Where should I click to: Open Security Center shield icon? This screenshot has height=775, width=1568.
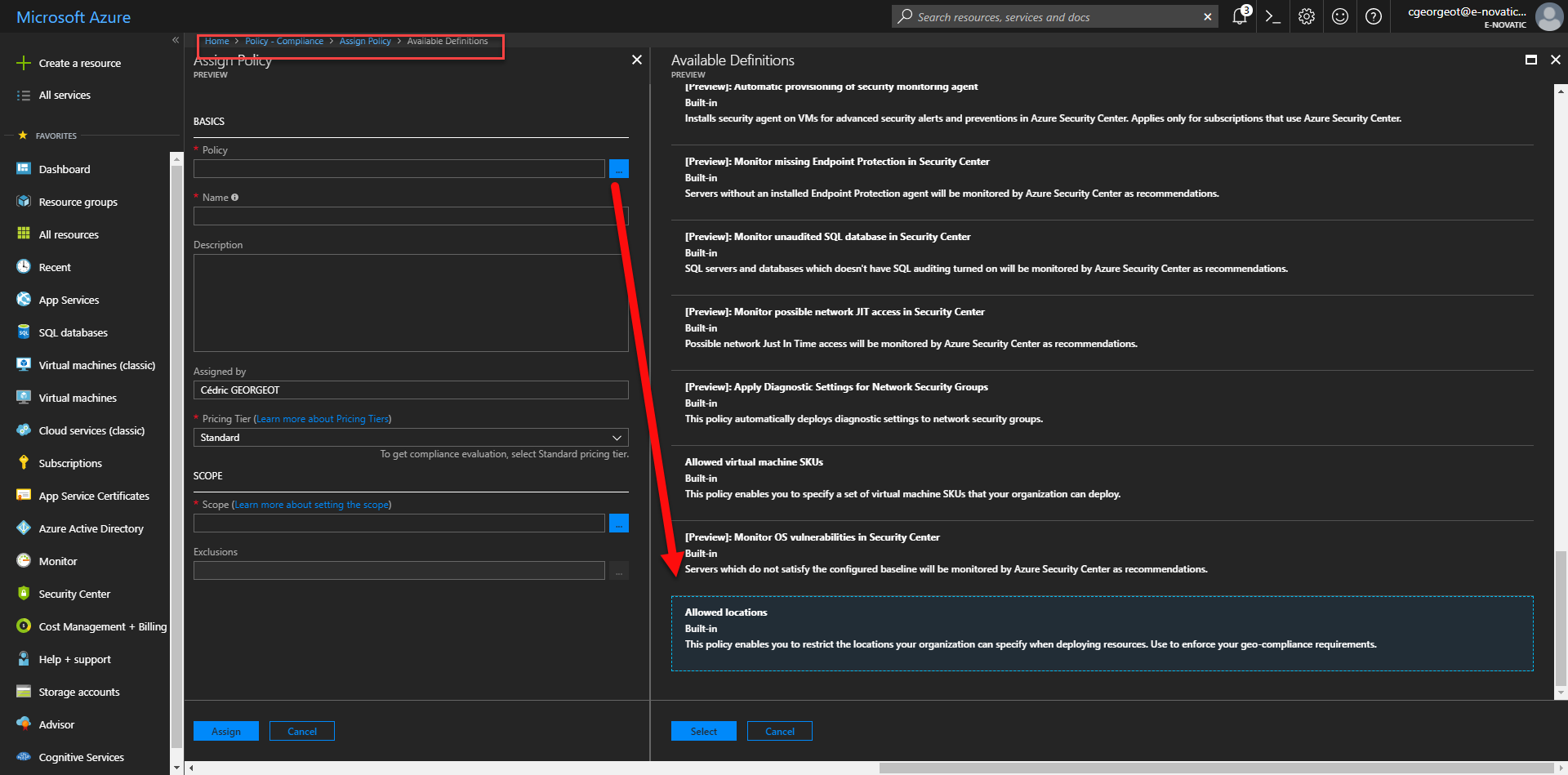[24, 594]
